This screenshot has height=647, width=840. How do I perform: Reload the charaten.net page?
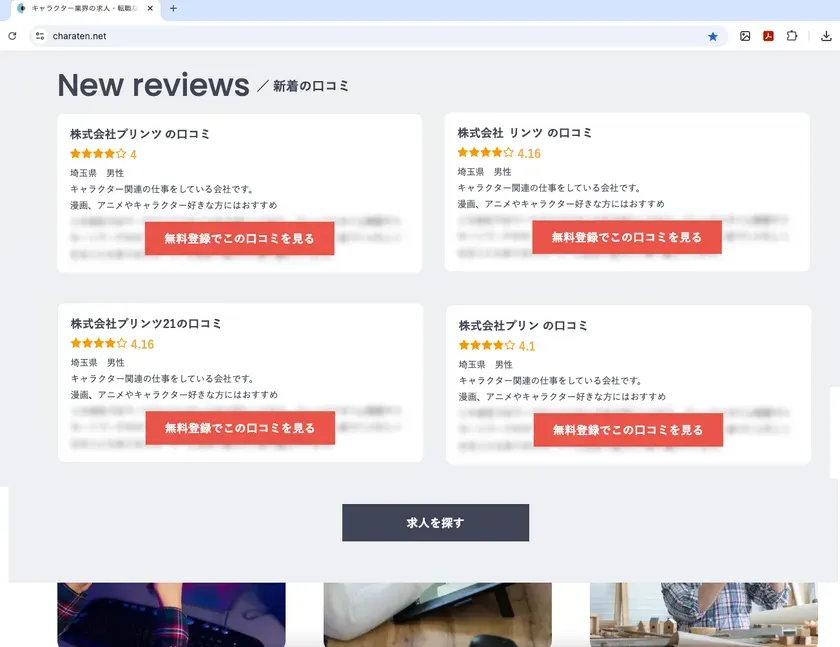12,35
